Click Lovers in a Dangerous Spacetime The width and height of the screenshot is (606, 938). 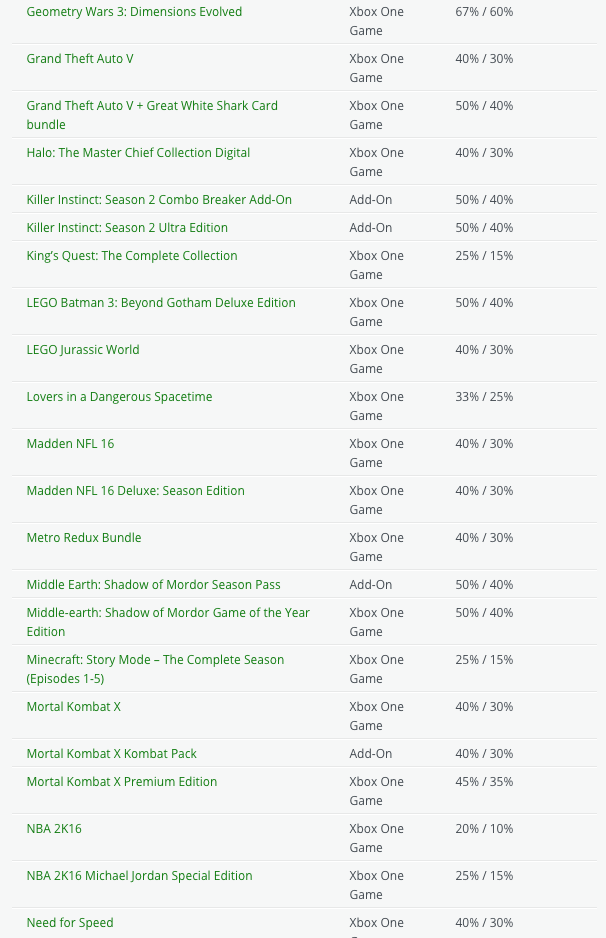coord(119,397)
